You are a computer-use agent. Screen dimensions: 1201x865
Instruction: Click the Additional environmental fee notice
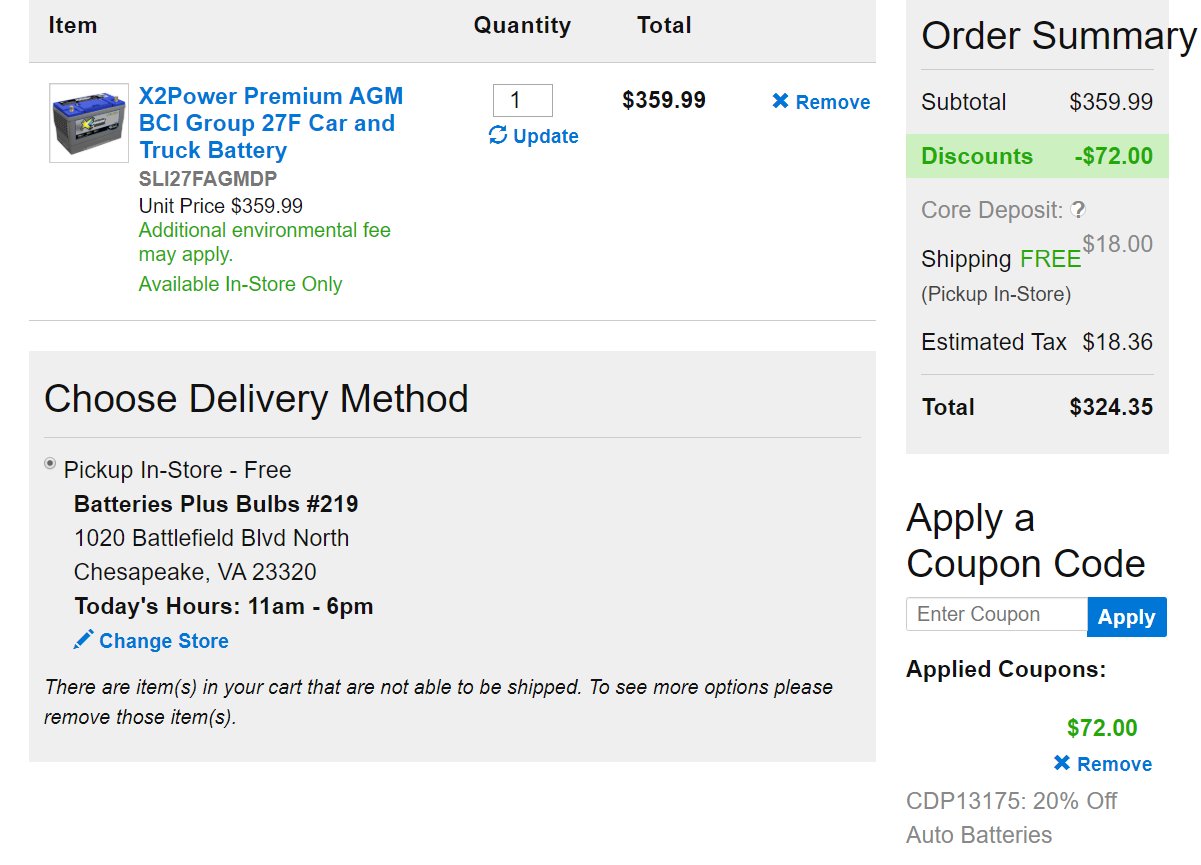[265, 242]
